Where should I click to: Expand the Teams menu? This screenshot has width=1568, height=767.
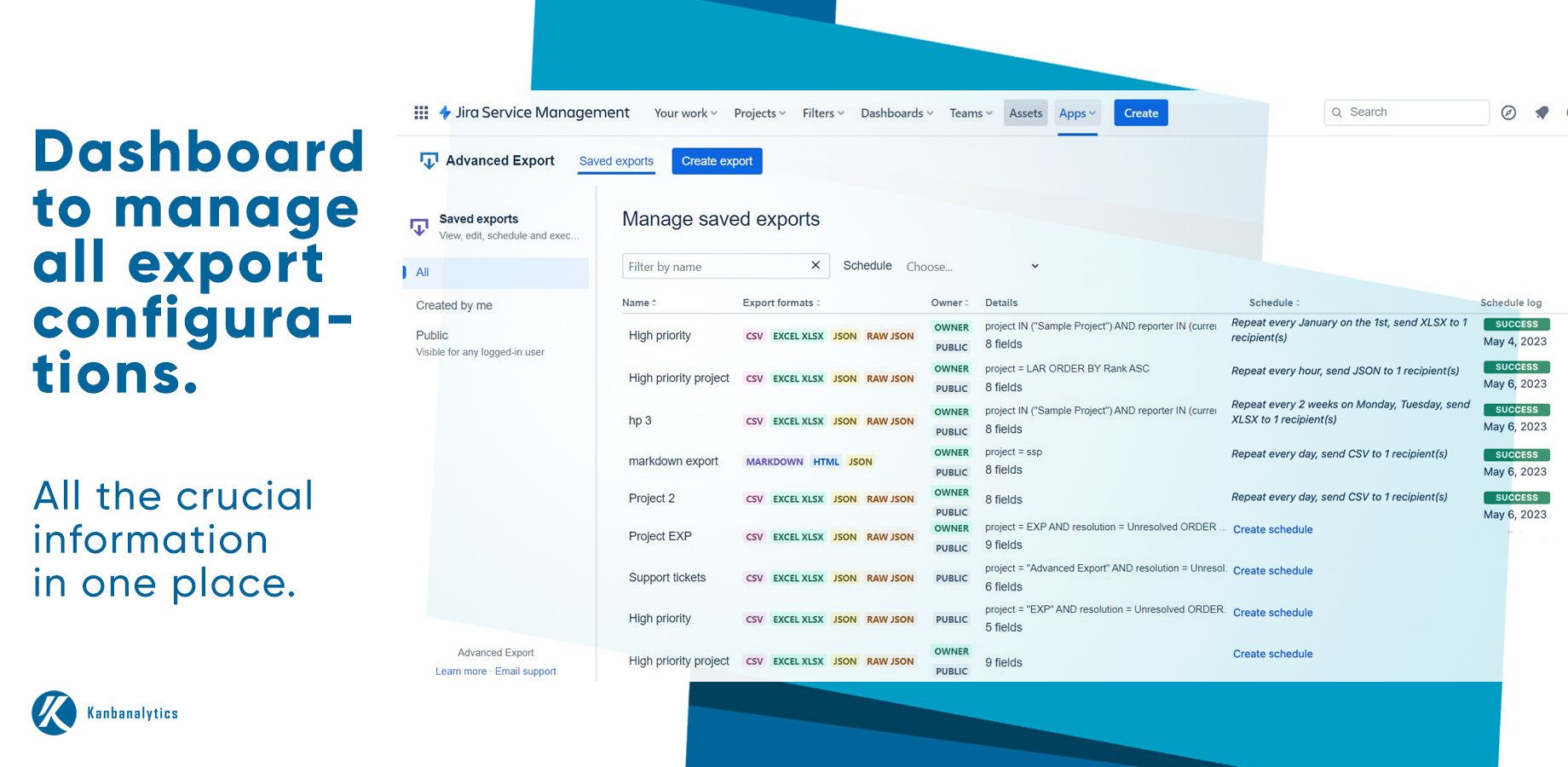(971, 113)
